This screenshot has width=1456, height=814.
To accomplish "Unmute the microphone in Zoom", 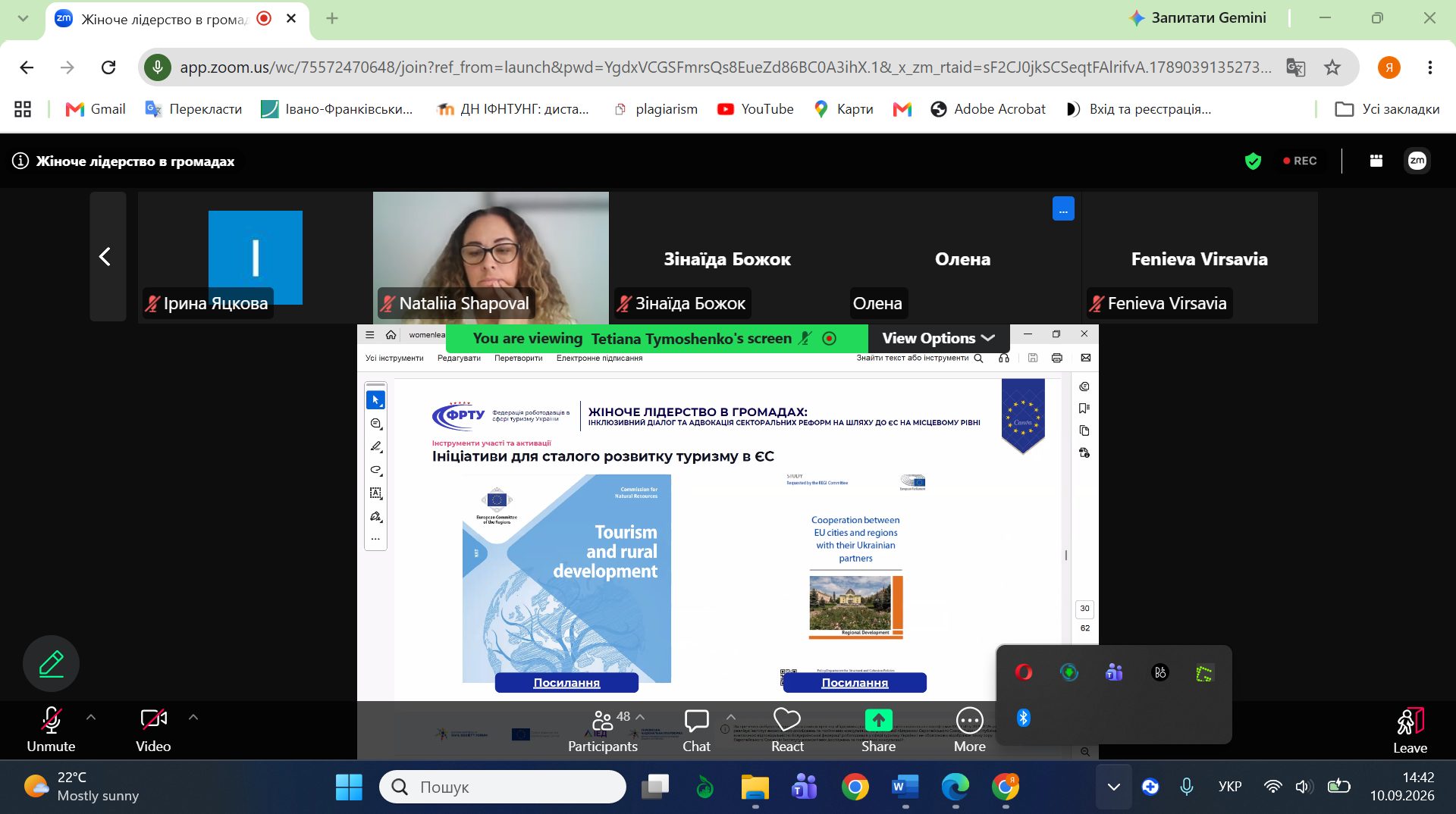I will click(x=51, y=730).
